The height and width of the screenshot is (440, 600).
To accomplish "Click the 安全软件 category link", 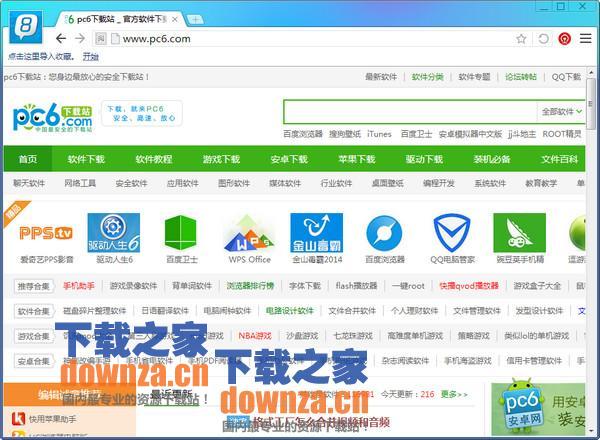I will click(131, 183).
